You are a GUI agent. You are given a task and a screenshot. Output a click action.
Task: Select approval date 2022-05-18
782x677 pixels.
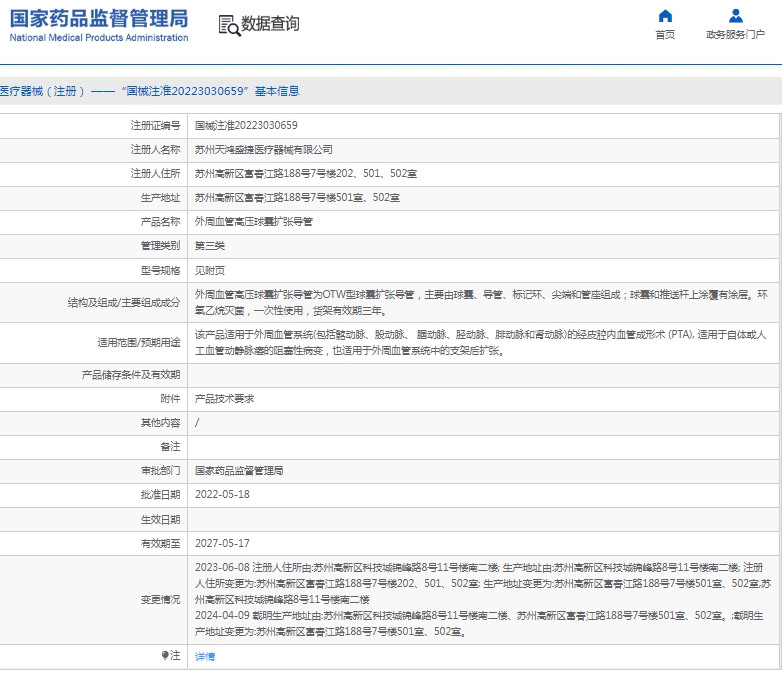pyautogui.click(x=222, y=494)
